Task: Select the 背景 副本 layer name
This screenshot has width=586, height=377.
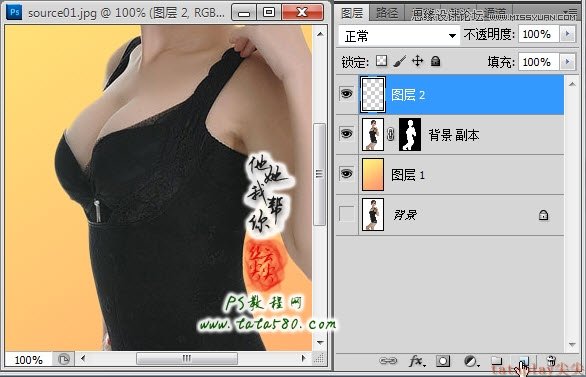Action: pos(454,135)
